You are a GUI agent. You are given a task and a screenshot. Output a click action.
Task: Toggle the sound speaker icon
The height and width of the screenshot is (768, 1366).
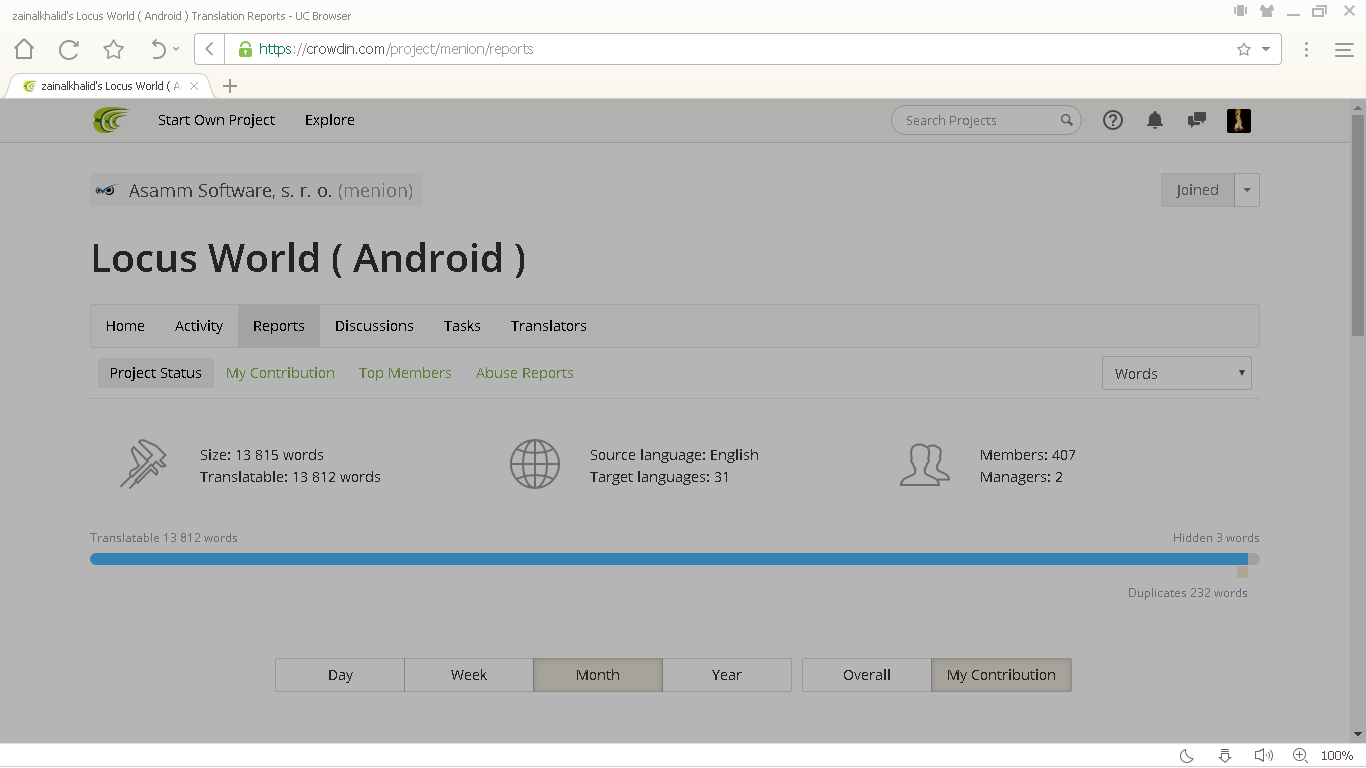click(x=1263, y=756)
